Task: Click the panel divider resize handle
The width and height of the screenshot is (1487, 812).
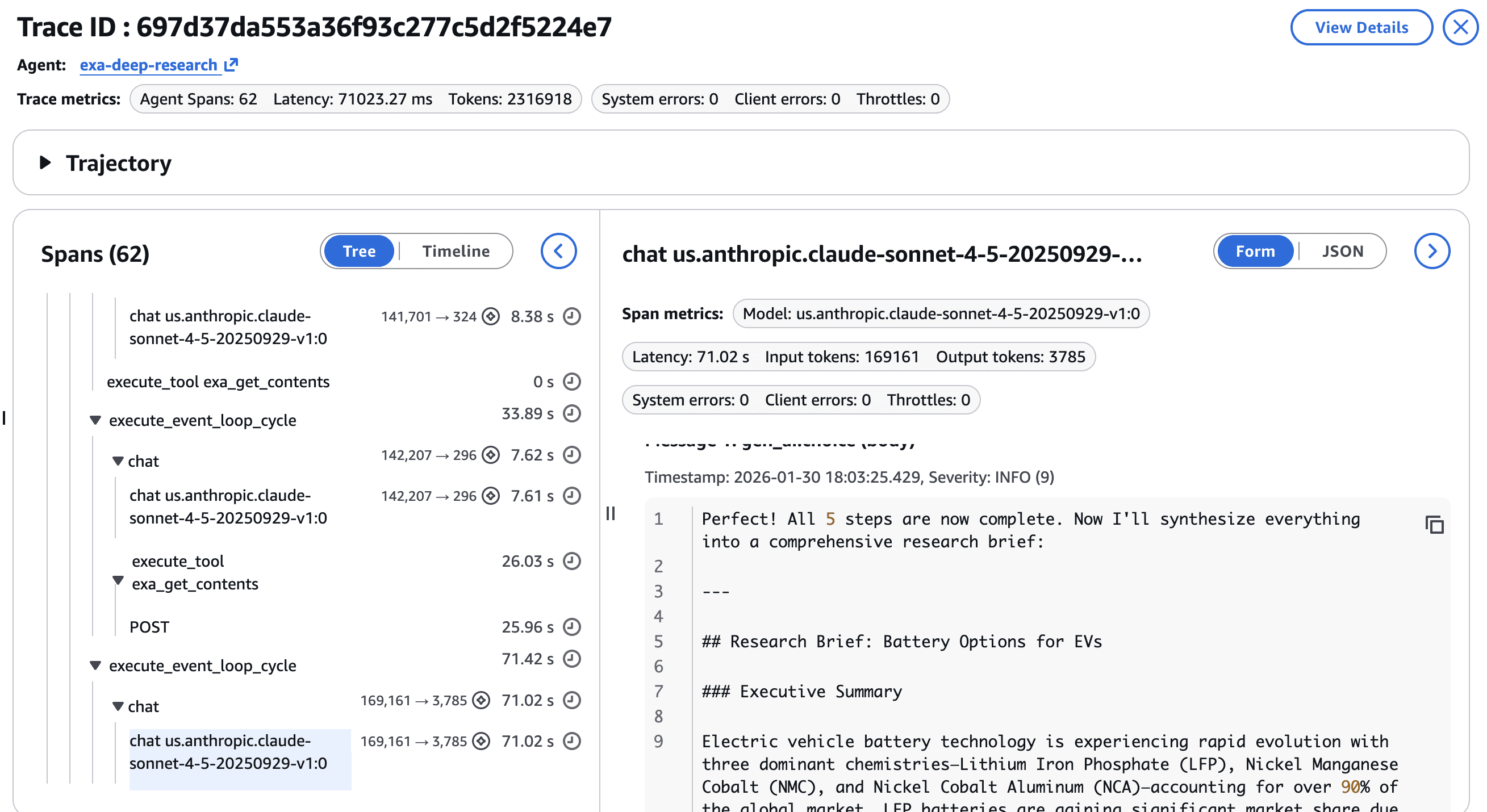Action: tap(610, 513)
